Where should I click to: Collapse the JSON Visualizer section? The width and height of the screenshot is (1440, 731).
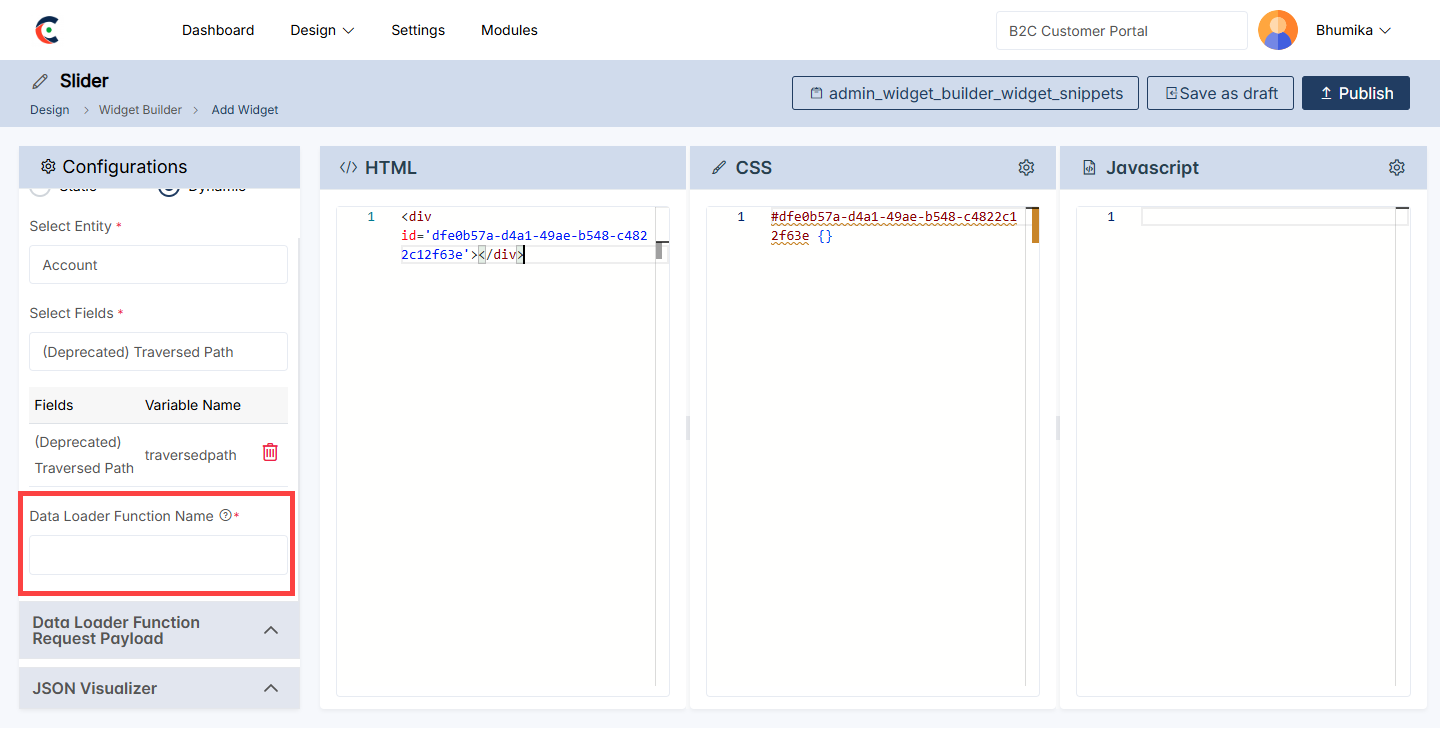tap(270, 688)
